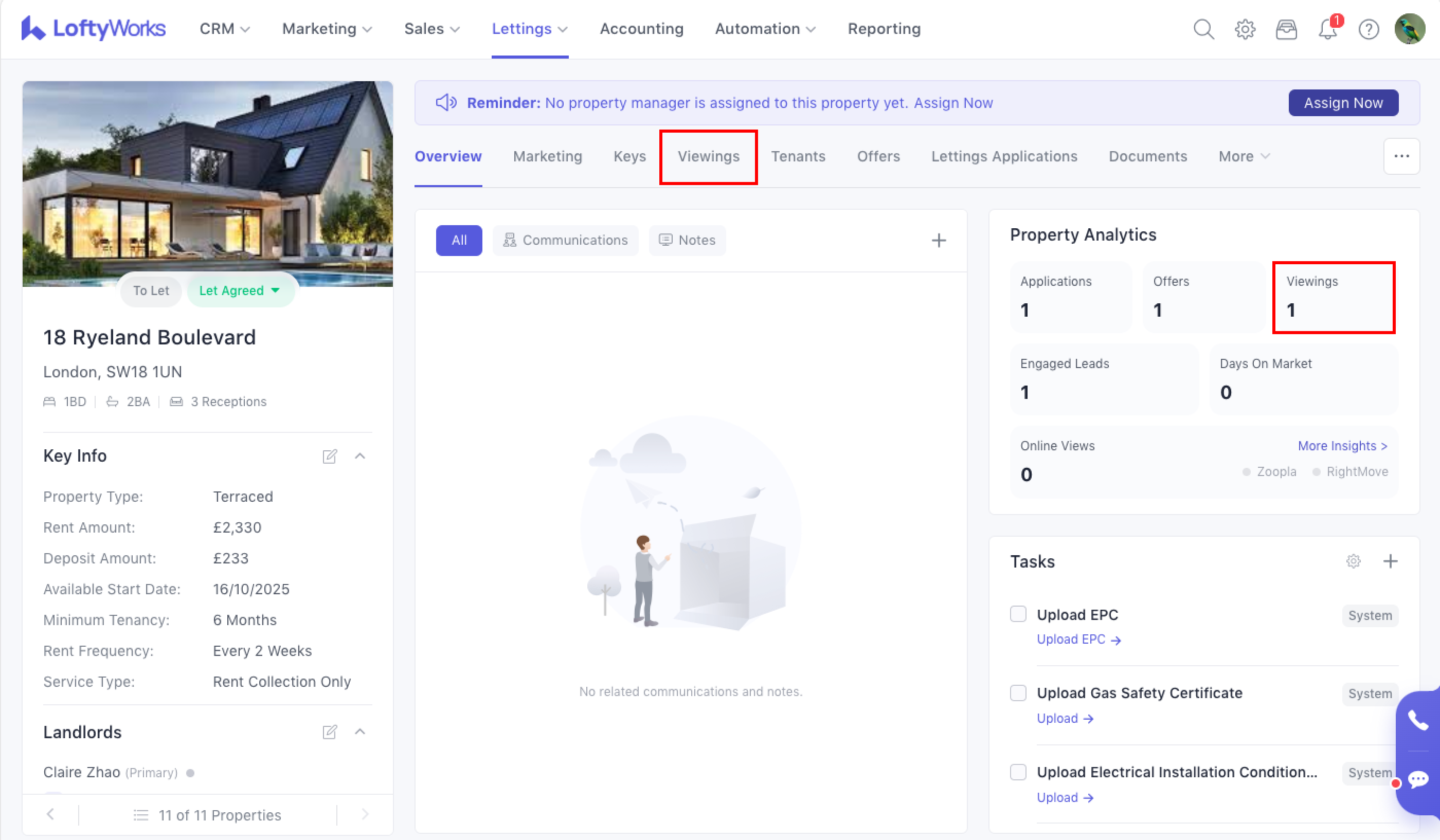Collapse the Landlords section chevron
This screenshot has width=1440, height=840.
point(360,732)
